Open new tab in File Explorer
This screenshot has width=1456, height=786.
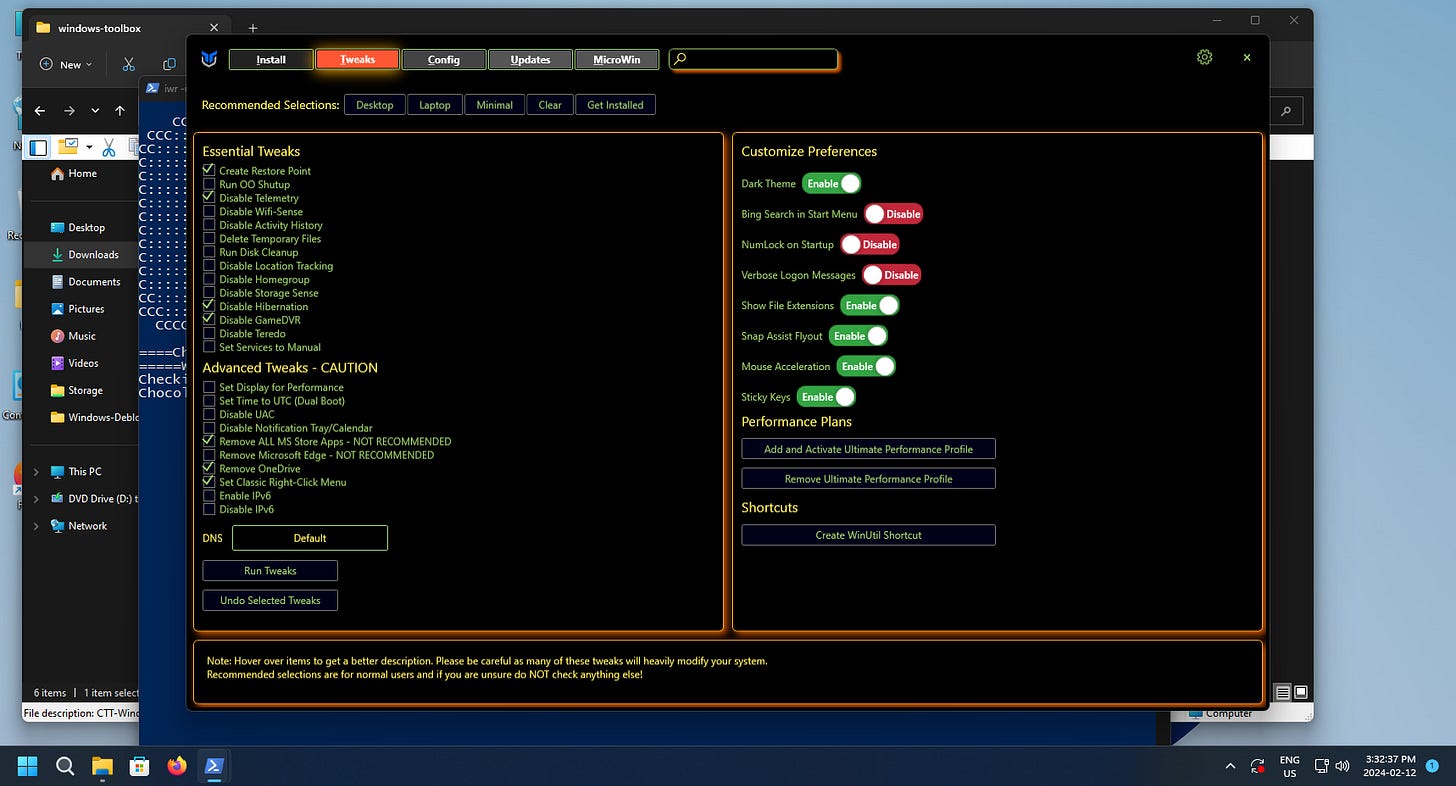[x=253, y=28]
